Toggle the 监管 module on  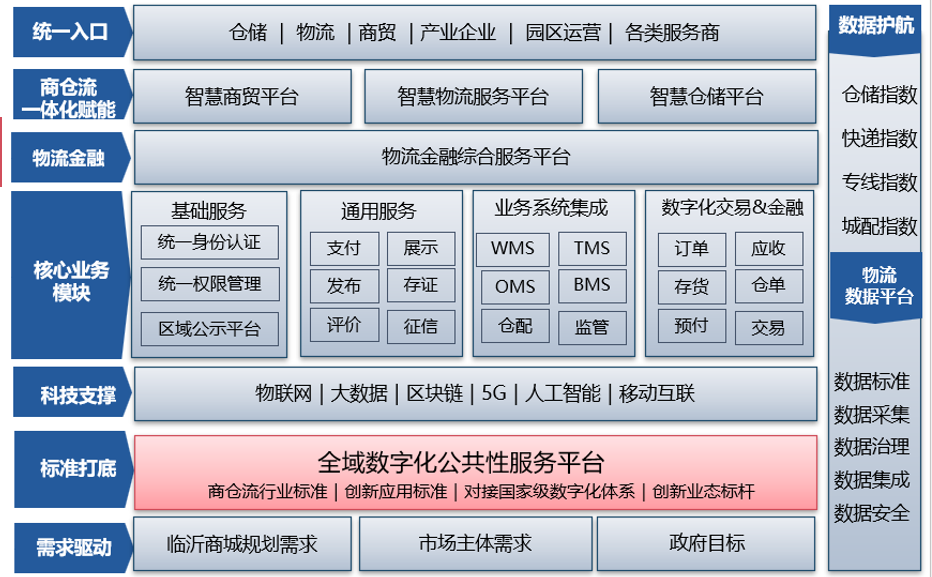(591, 326)
